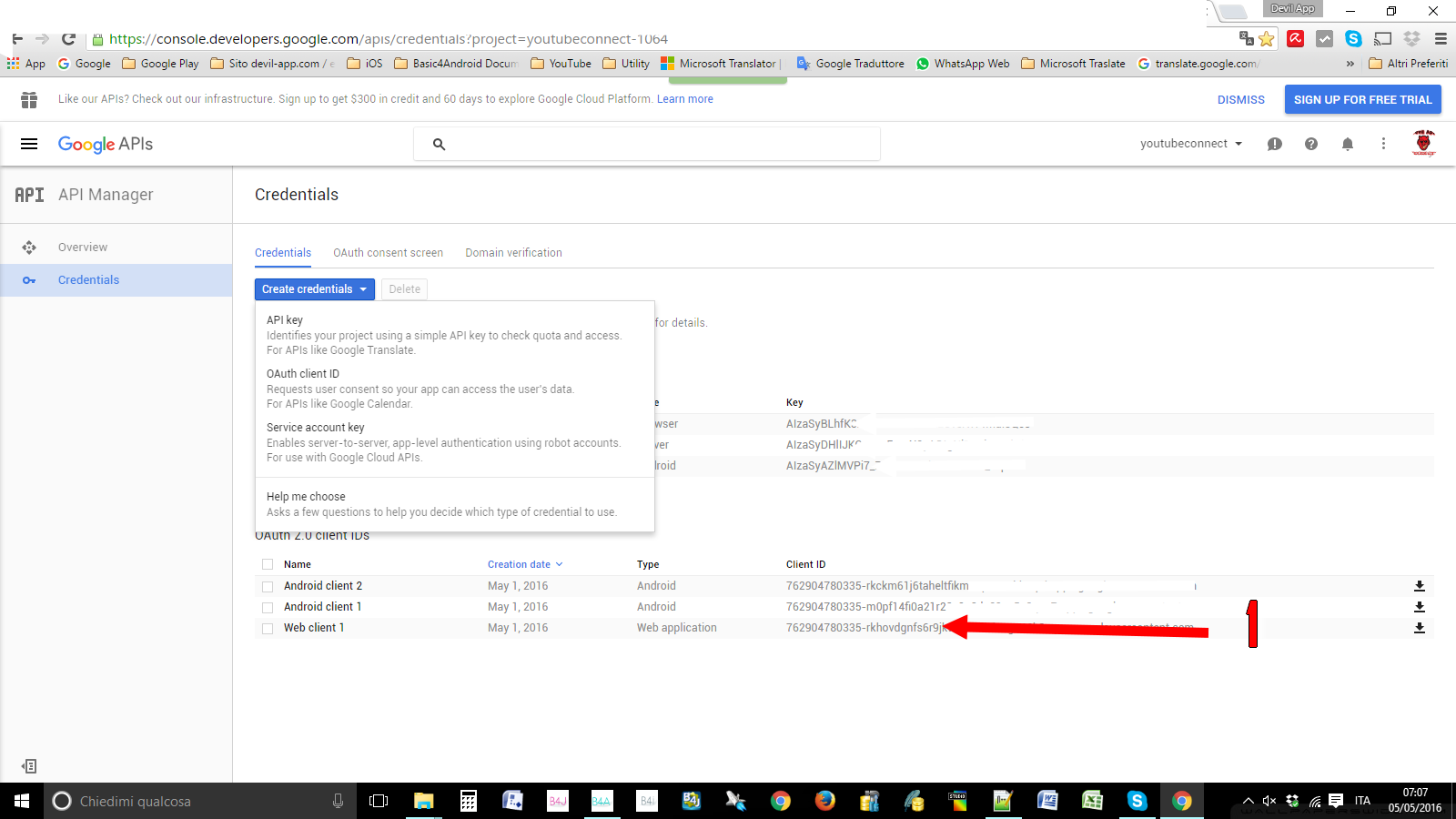Click the search magnifier icon

click(x=439, y=144)
